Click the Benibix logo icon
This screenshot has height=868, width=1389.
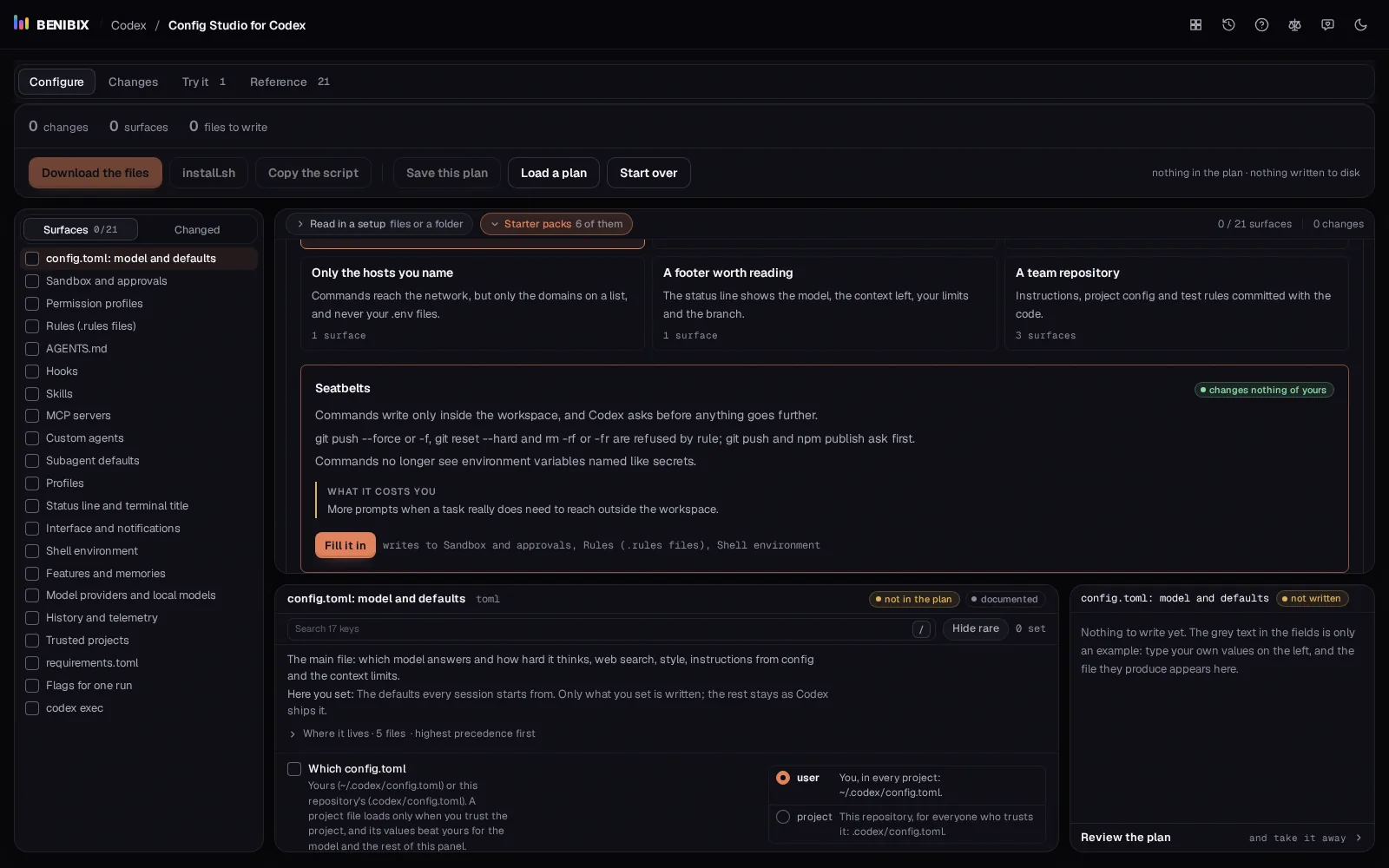click(22, 23)
